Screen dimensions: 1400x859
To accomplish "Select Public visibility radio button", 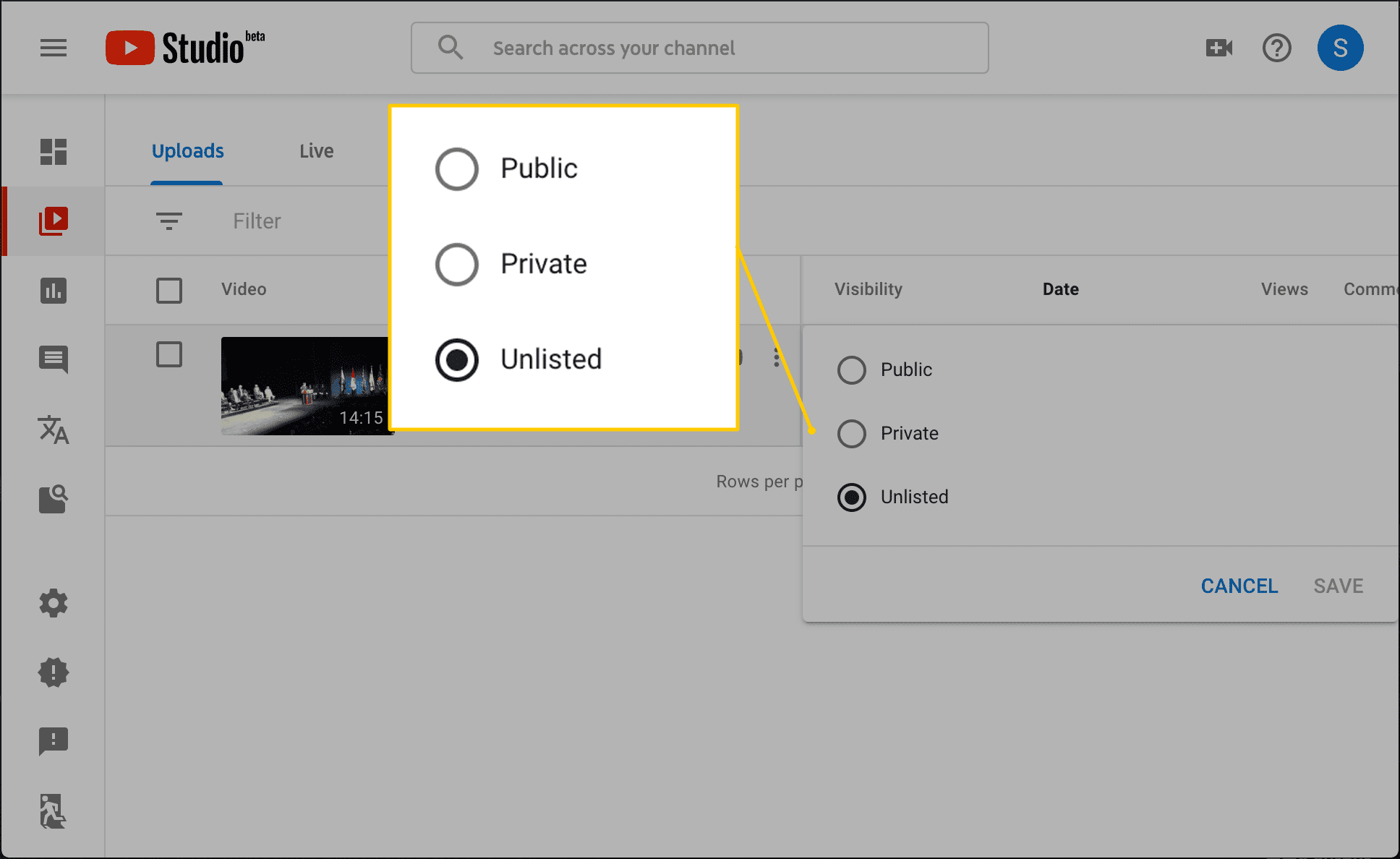I will [850, 369].
